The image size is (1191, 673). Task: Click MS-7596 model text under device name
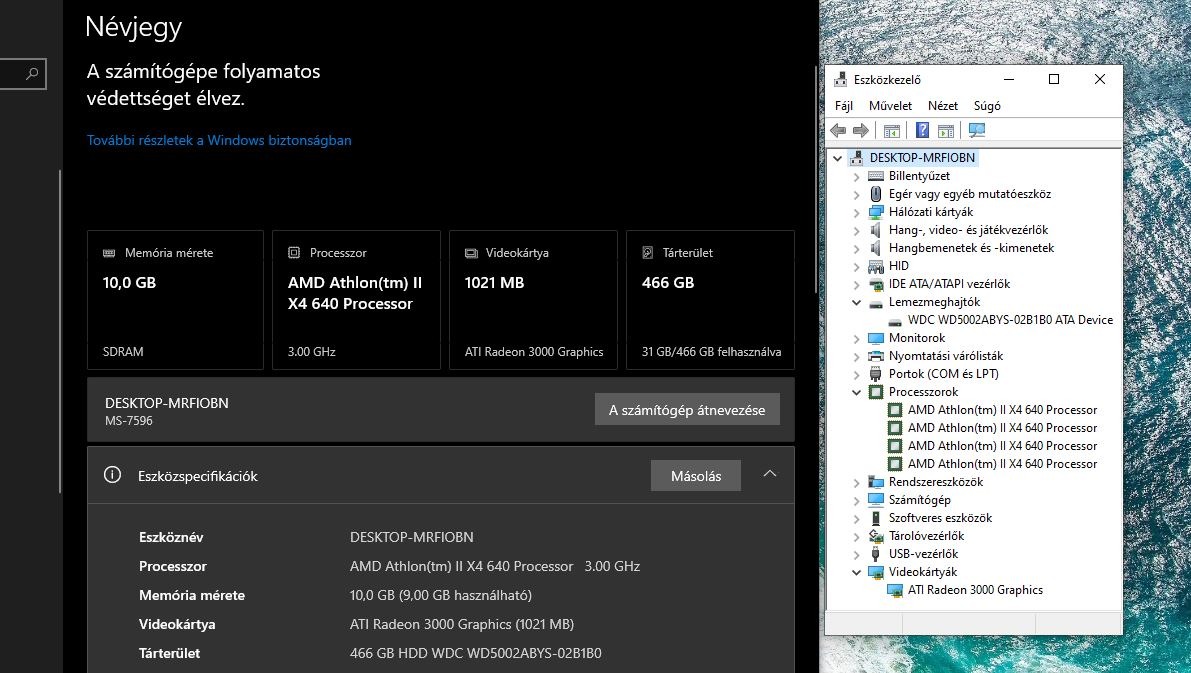point(129,421)
